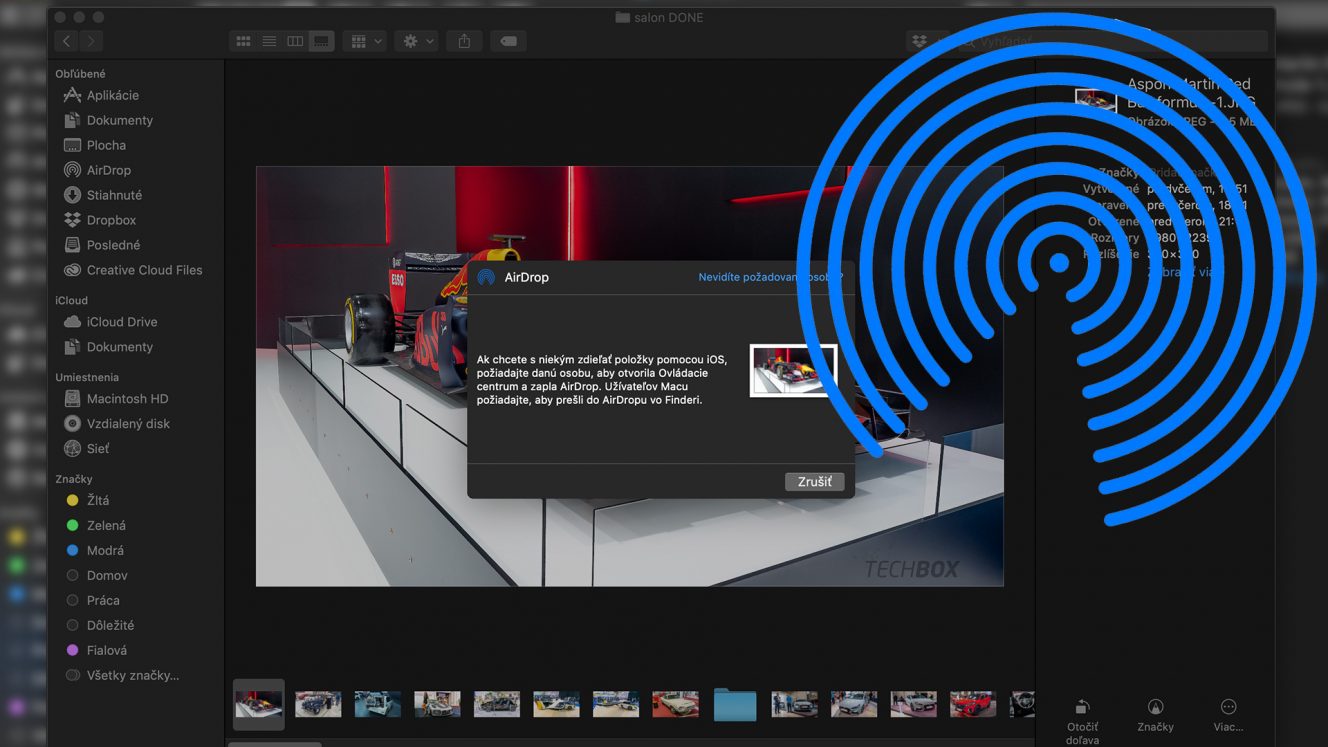
Task: Switch Finder to gallery view
Action: (x=321, y=41)
